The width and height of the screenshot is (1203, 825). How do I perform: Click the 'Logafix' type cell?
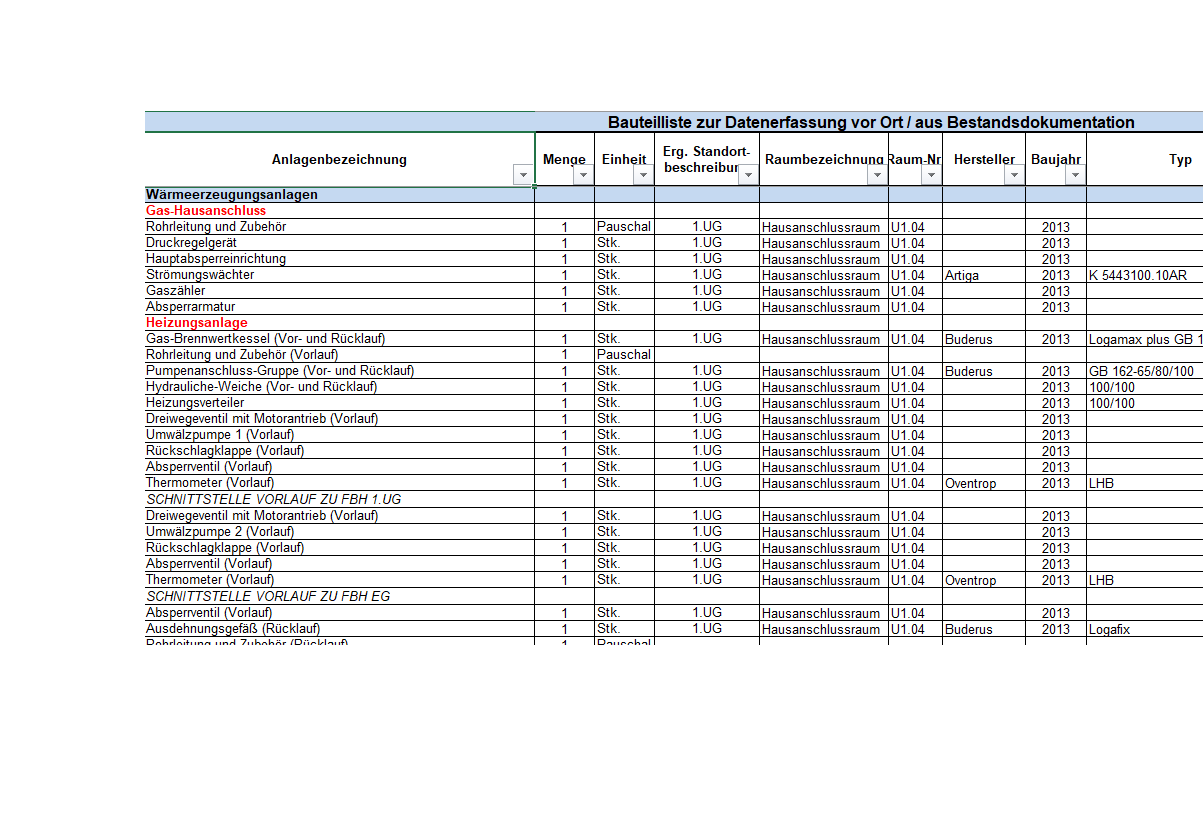pyautogui.click(x=1145, y=629)
